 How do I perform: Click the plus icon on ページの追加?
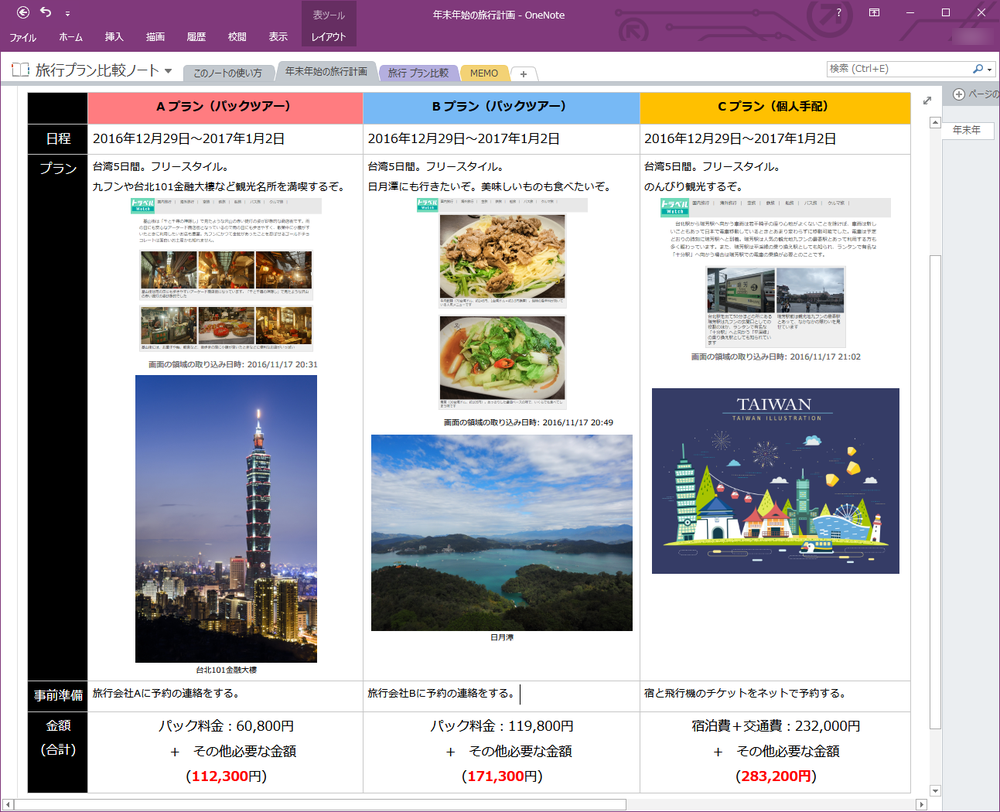[x=958, y=93]
